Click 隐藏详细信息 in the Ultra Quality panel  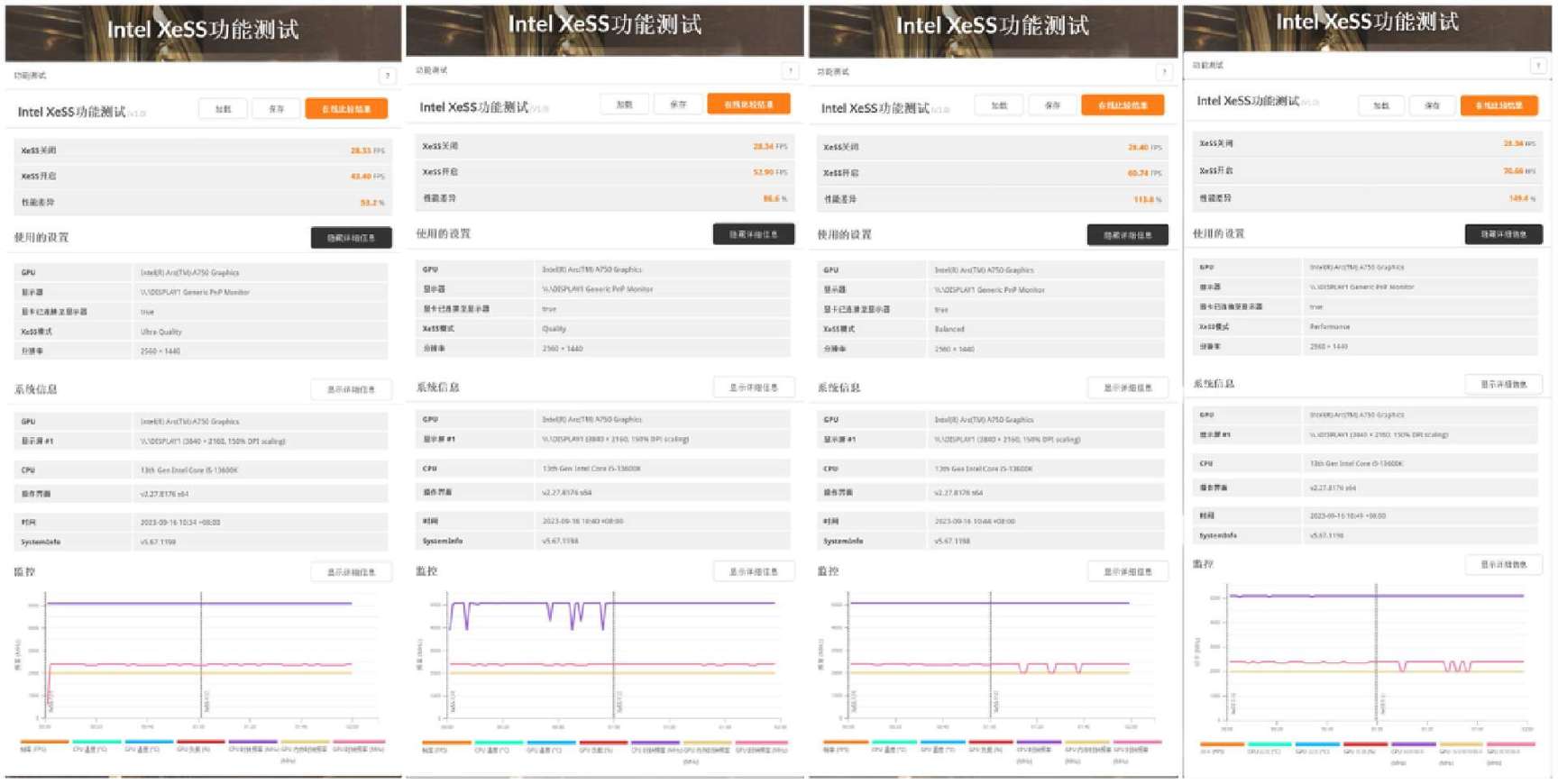click(351, 238)
